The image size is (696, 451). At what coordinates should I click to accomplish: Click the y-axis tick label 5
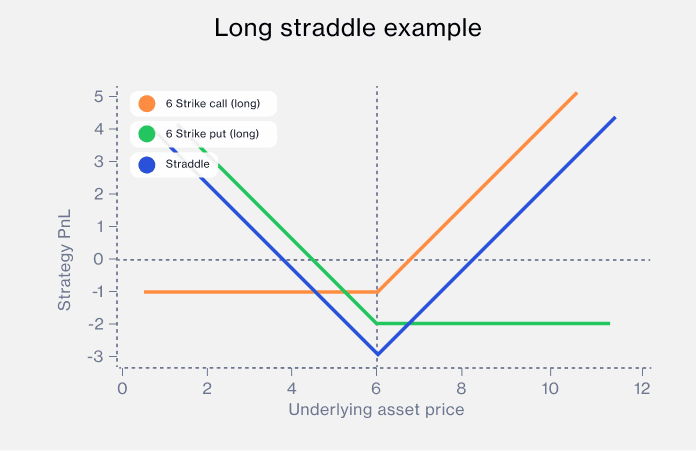[x=100, y=97]
